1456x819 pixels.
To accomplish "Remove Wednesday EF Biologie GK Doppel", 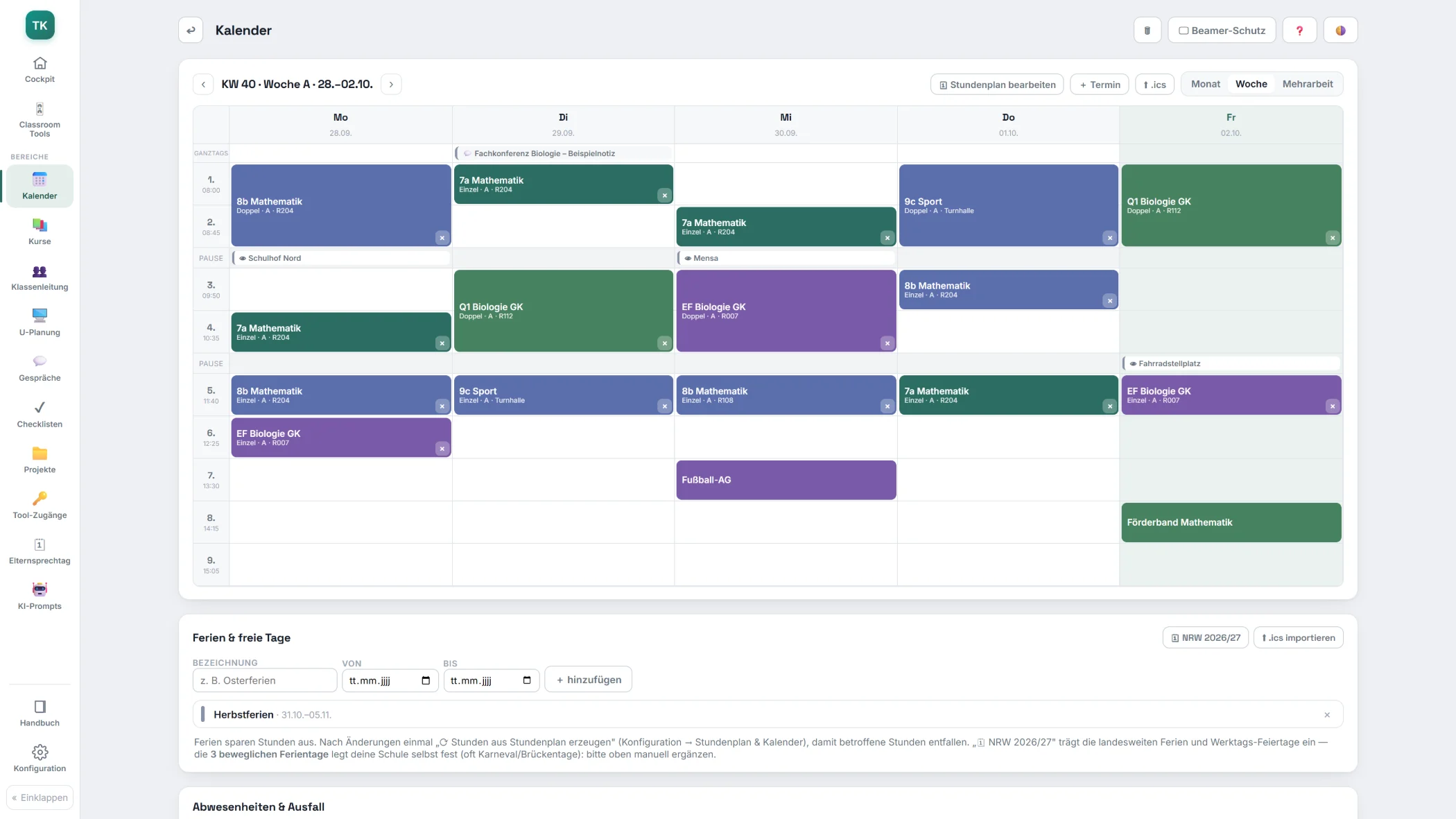I will tap(887, 343).
